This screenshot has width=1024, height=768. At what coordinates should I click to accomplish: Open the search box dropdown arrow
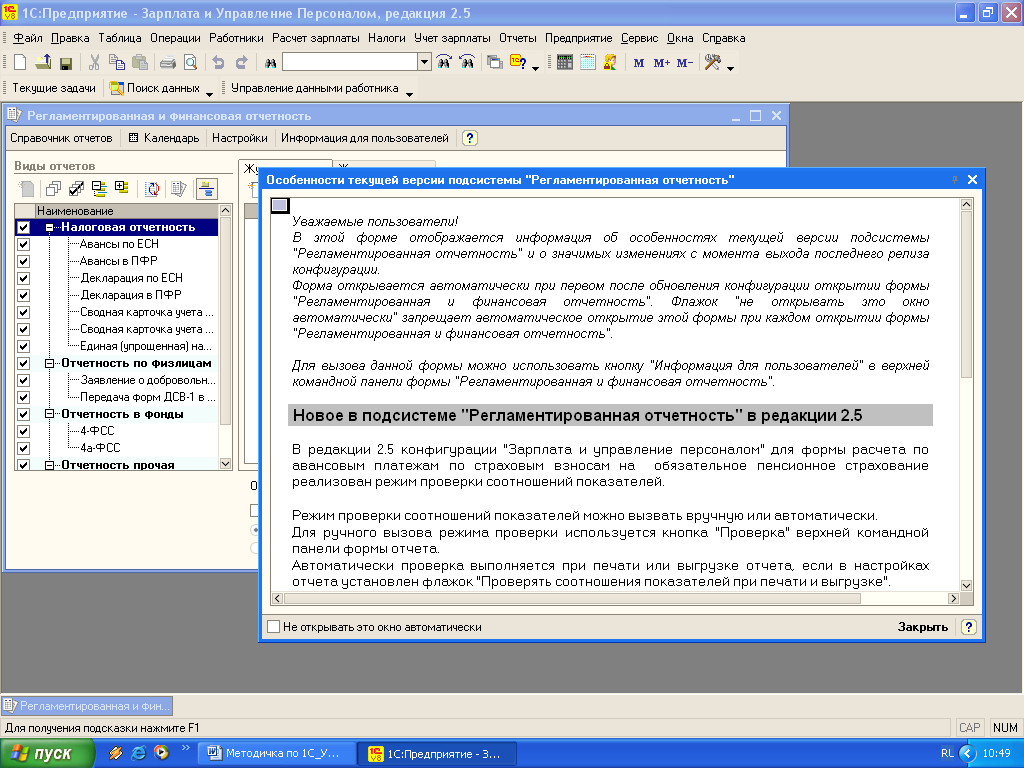tap(424, 62)
